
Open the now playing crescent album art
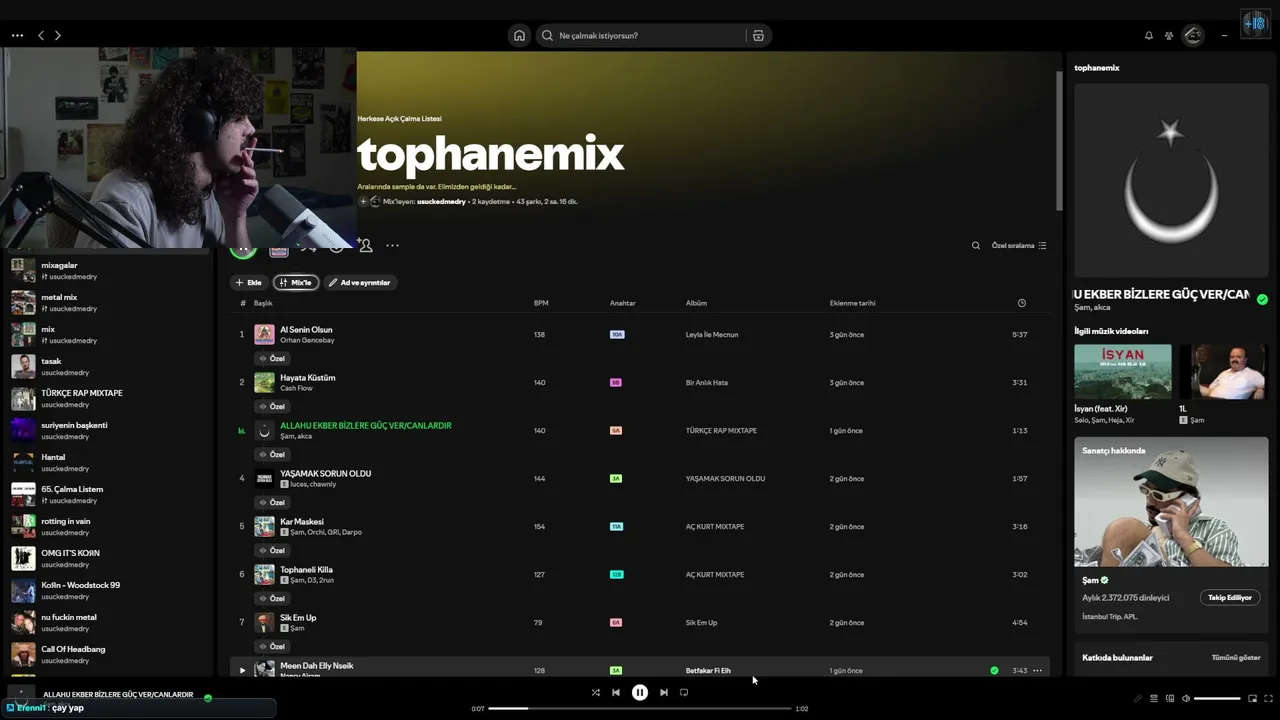pyautogui.click(x=1171, y=180)
